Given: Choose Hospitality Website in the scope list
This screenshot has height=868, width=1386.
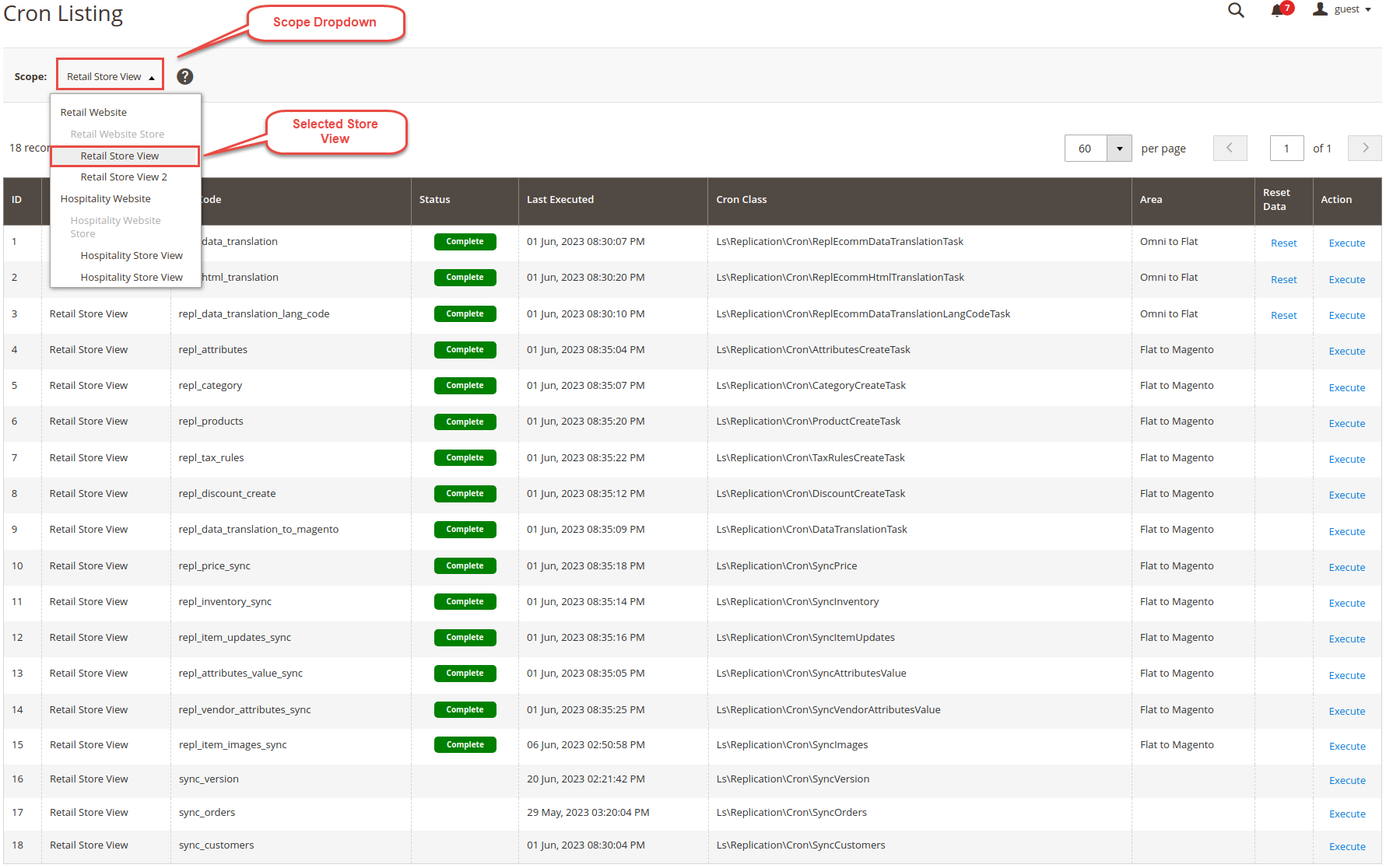Looking at the screenshot, I should (x=105, y=199).
